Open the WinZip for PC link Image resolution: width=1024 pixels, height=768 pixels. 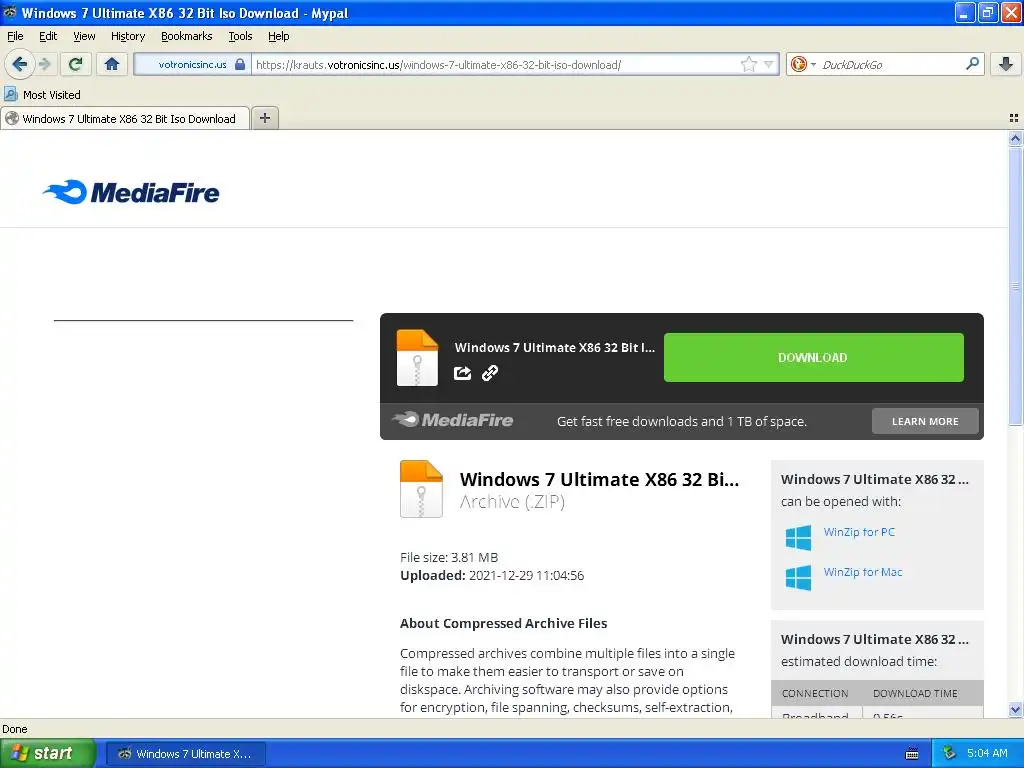coord(859,532)
